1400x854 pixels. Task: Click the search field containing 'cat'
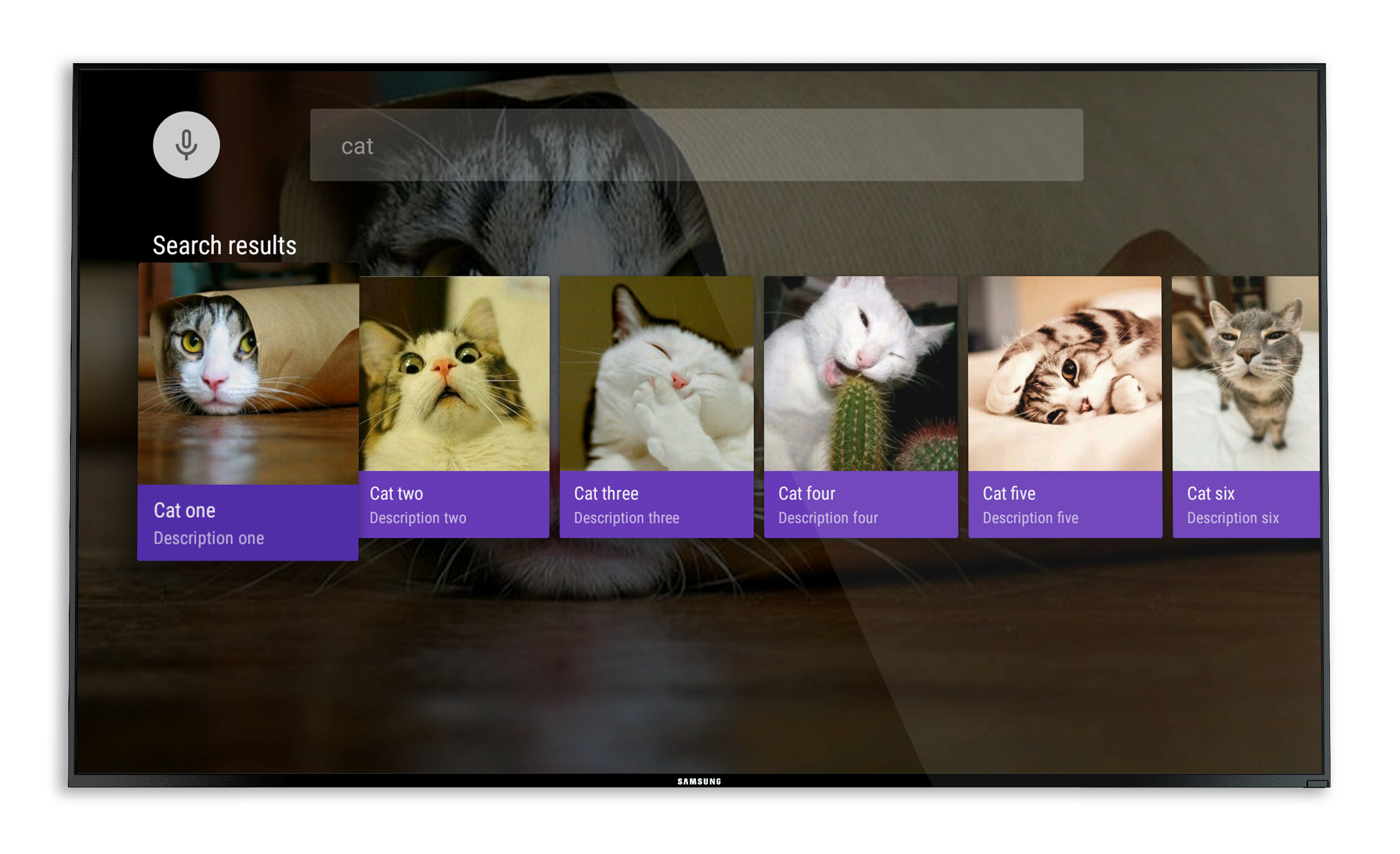(x=696, y=145)
